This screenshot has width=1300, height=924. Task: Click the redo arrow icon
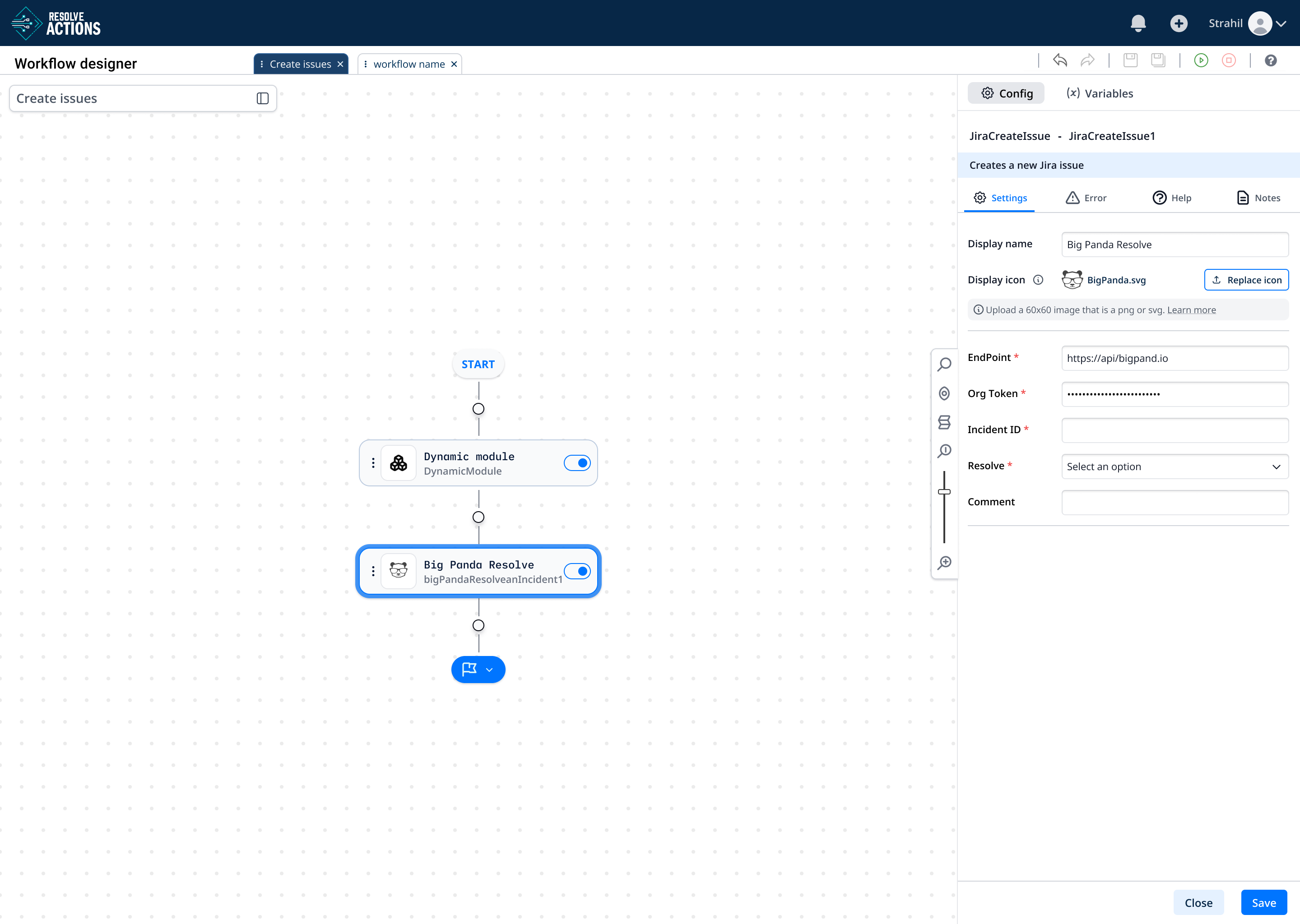click(1088, 60)
